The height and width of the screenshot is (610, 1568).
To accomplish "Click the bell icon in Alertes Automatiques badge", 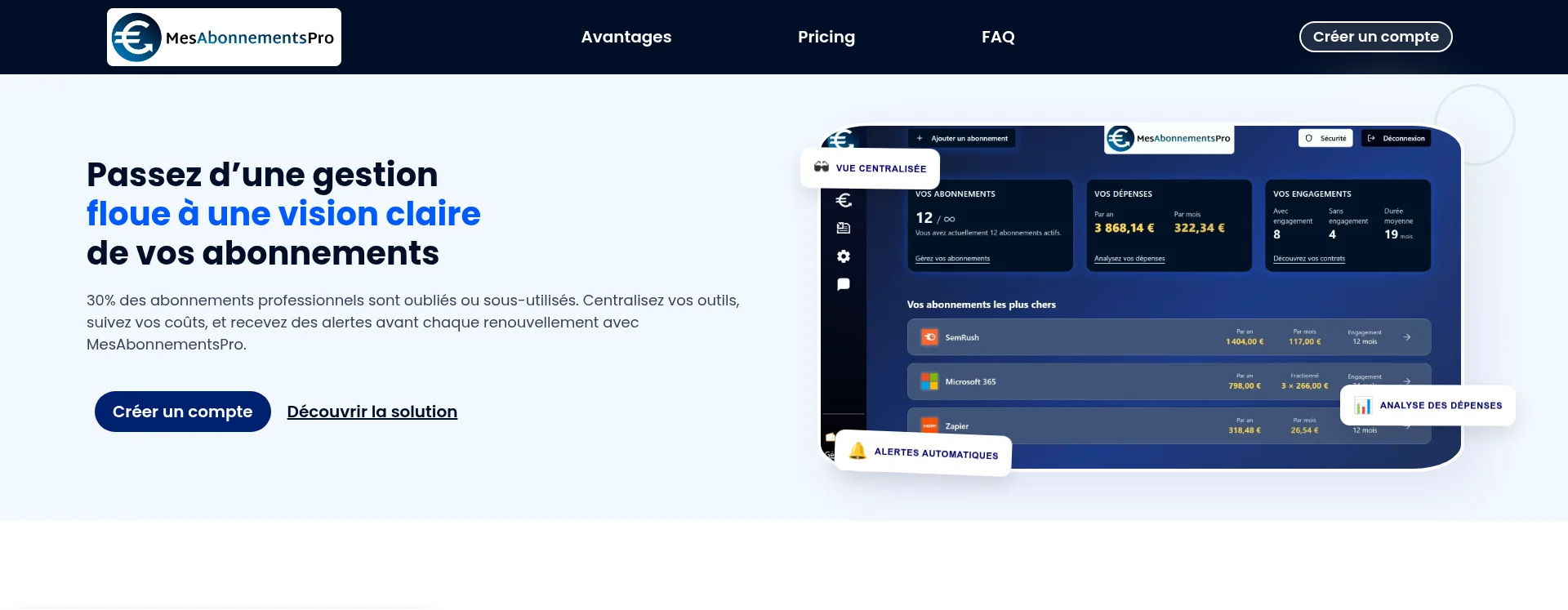I will point(857,450).
